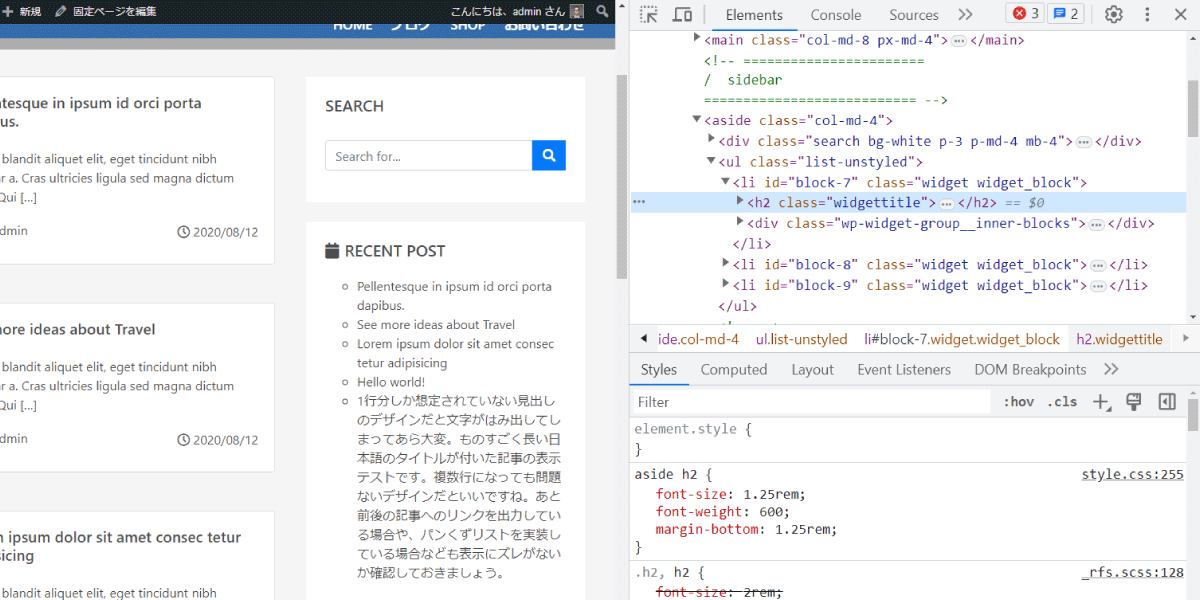Viewport: 1200px width, 600px height.
Task: Open the style.css:255 source link
Action: 1132,474
